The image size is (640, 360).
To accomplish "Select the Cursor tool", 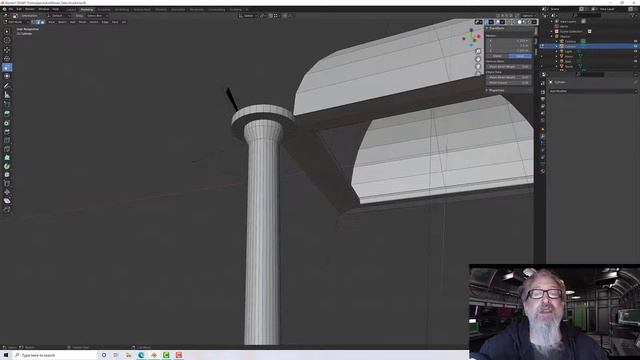I will [7, 40].
